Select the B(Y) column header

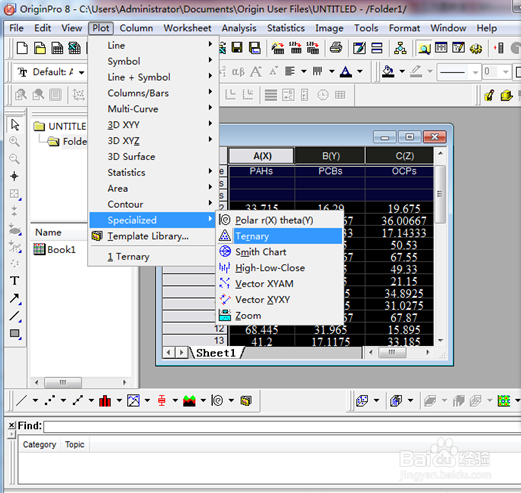330,156
